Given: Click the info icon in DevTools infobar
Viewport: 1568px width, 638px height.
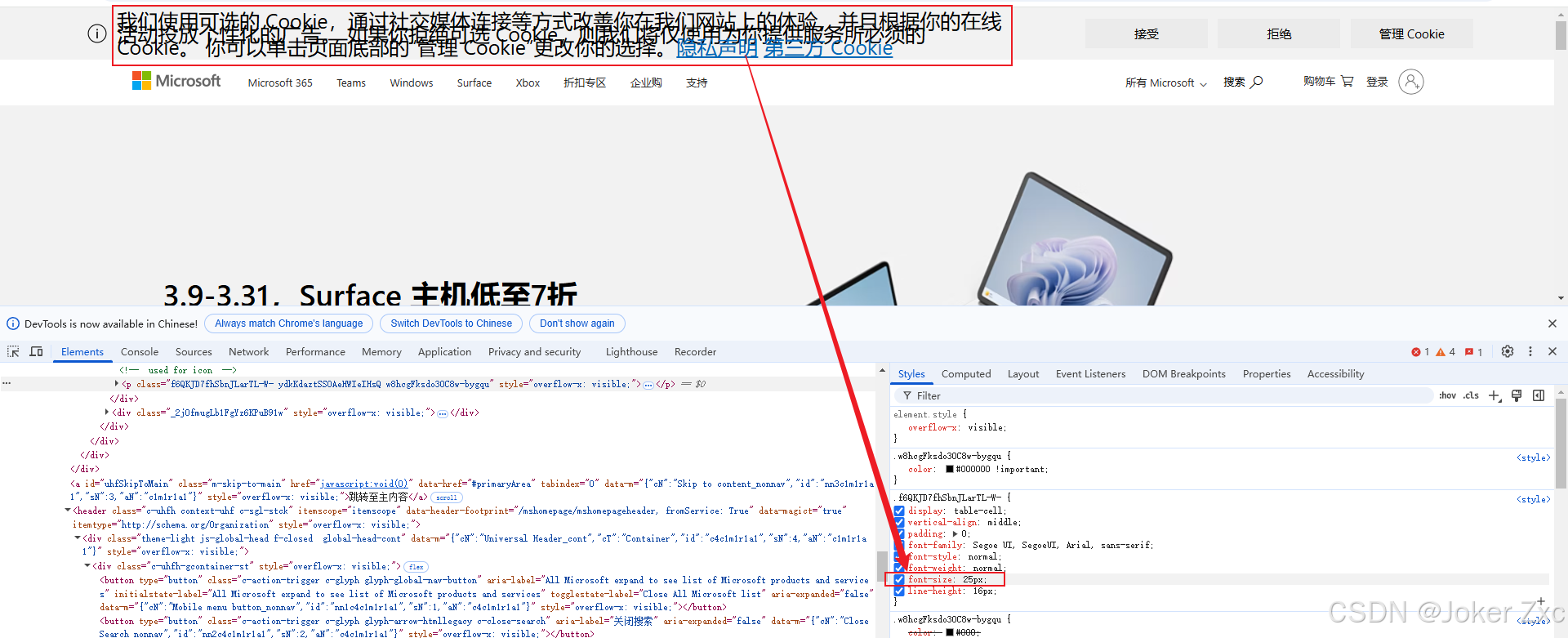Looking at the screenshot, I should click(13, 323).
